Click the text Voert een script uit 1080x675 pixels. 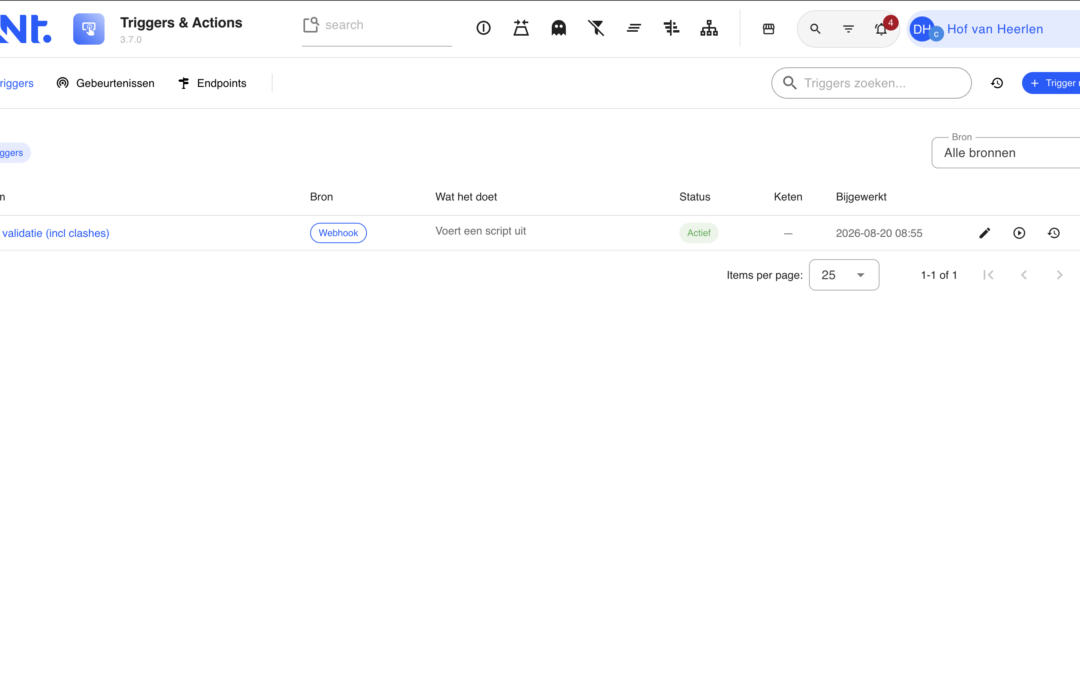481,231
